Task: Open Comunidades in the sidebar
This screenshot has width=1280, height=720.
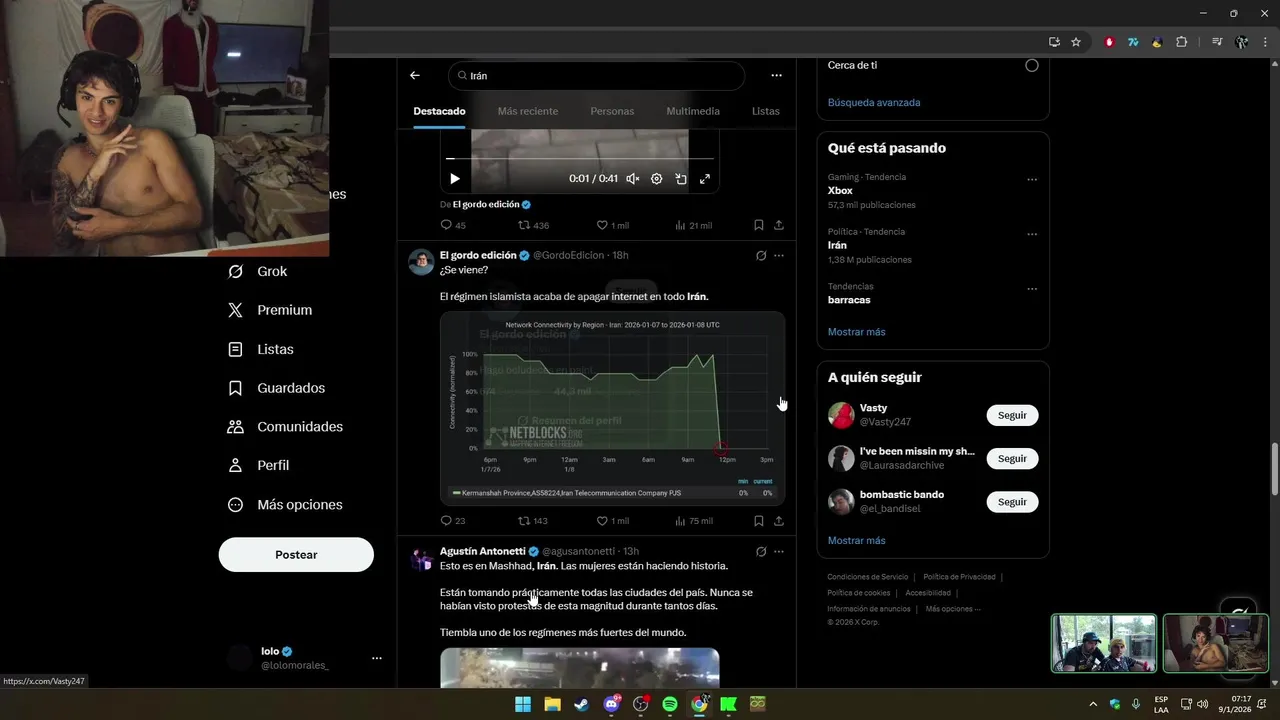Action: 285,427
